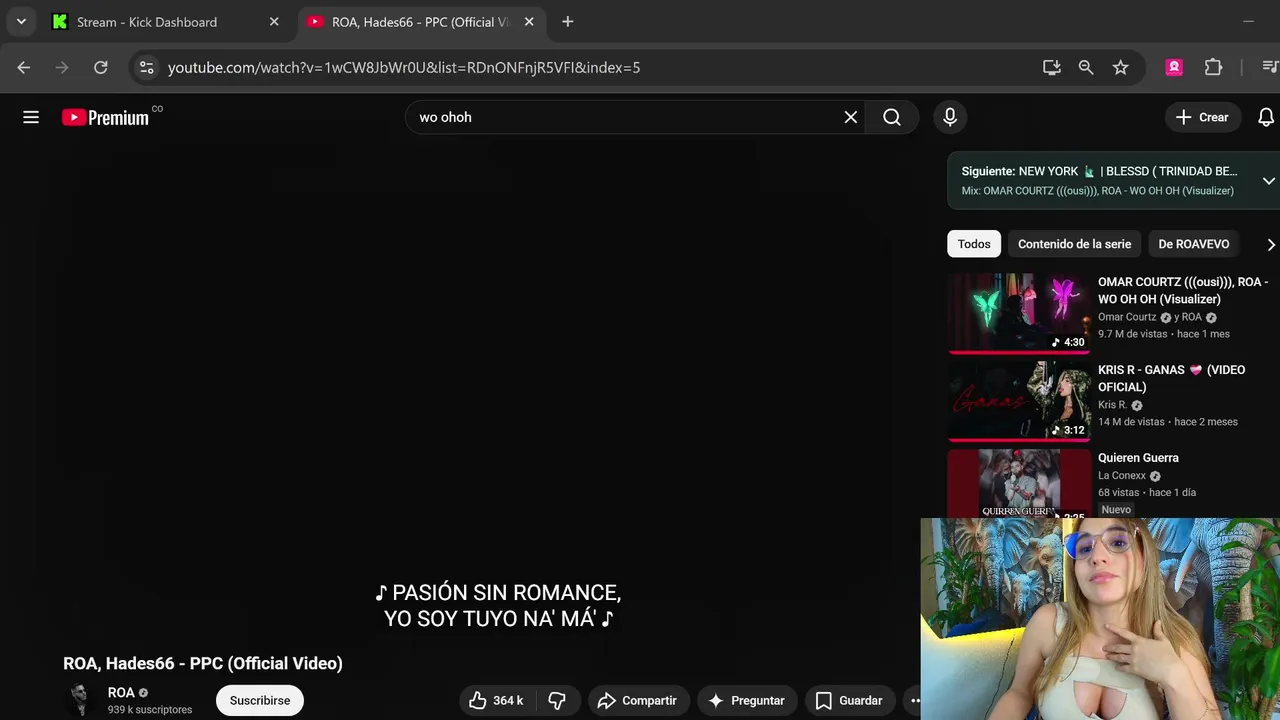The image size is (1280, 720).
Task: Open the KRIS R - GANAS thumbnail
Action: point(1019,401)
